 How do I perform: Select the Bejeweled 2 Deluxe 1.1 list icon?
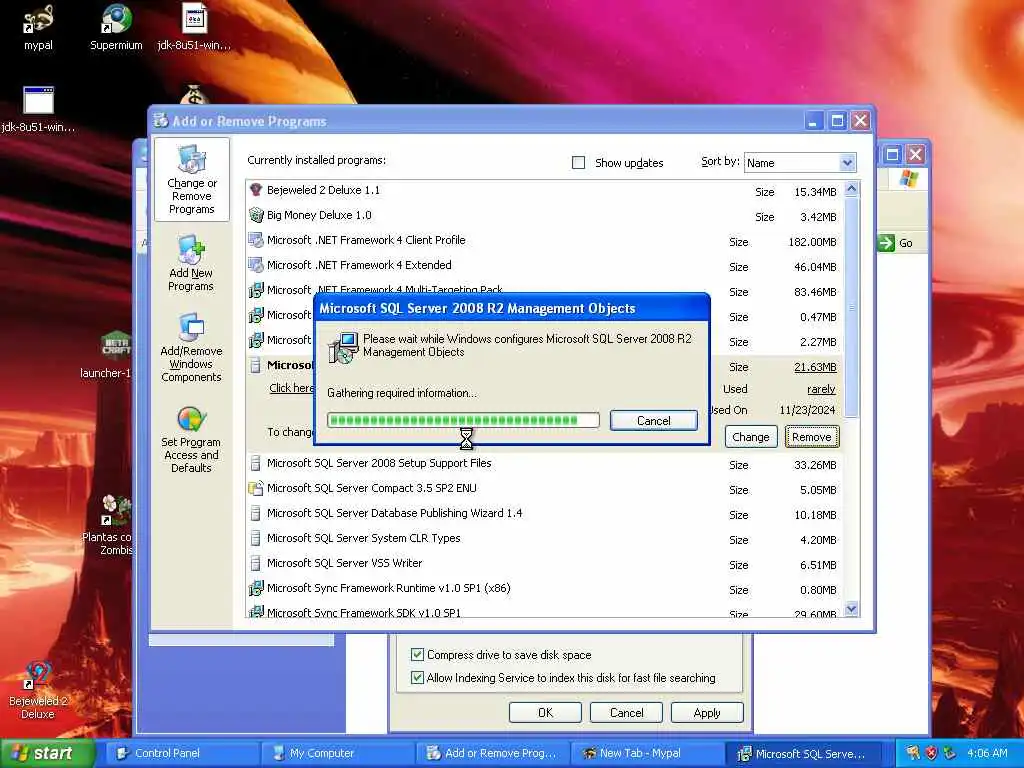tap(255, 190)
